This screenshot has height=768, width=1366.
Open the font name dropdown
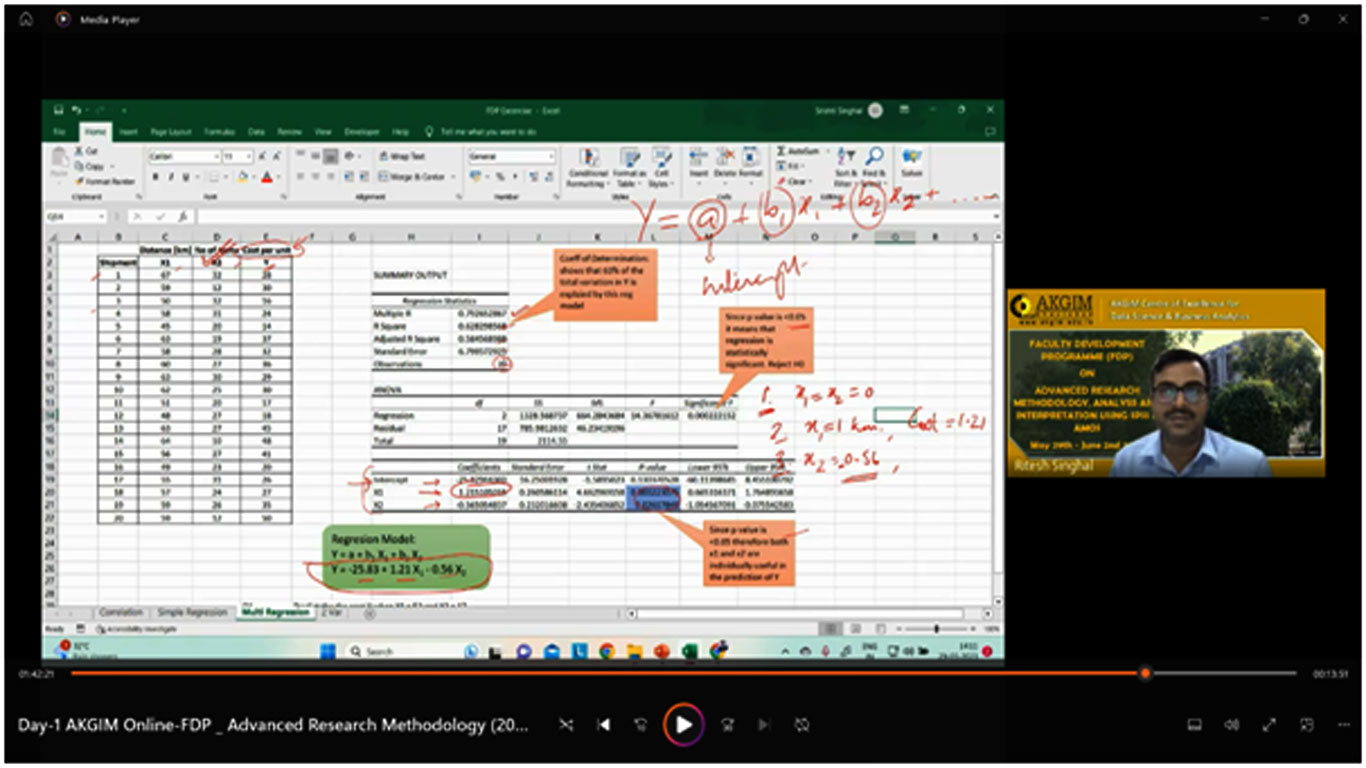(x=217, y=157)
